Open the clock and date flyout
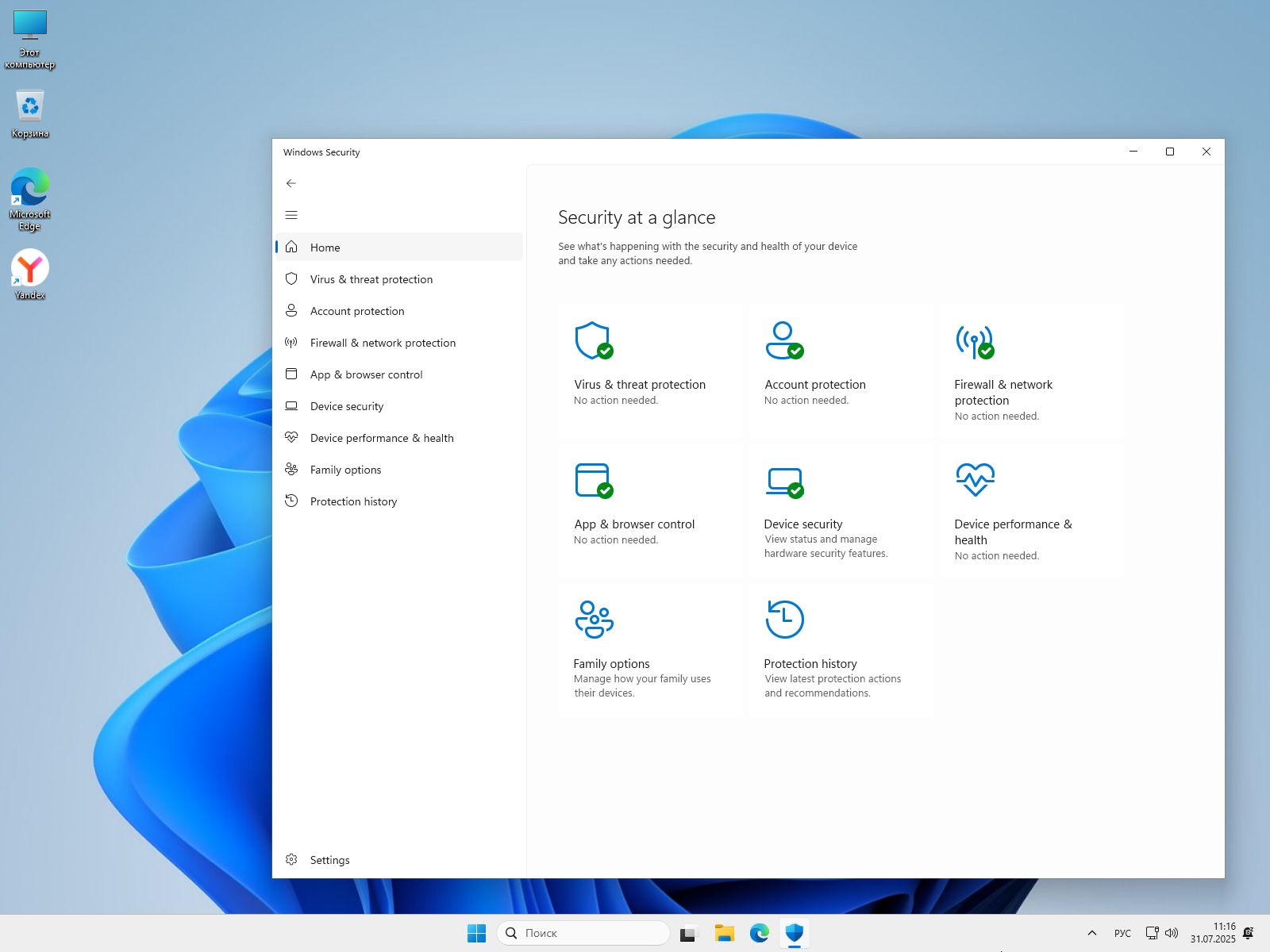 point(1212,933)
